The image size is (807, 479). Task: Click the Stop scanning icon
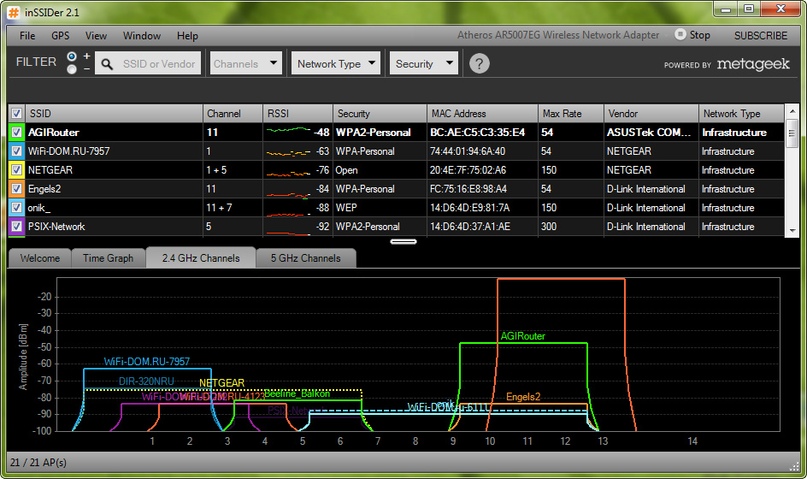coord(680,35)
